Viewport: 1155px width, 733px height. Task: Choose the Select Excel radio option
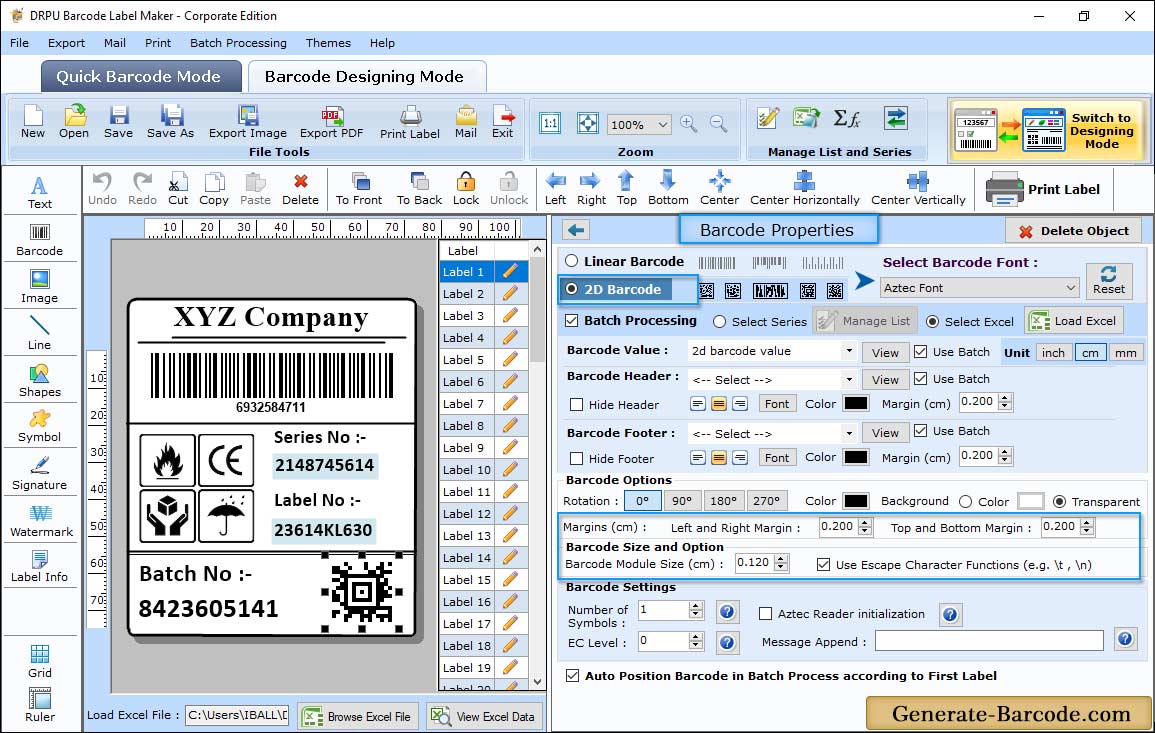pos(933,322)
